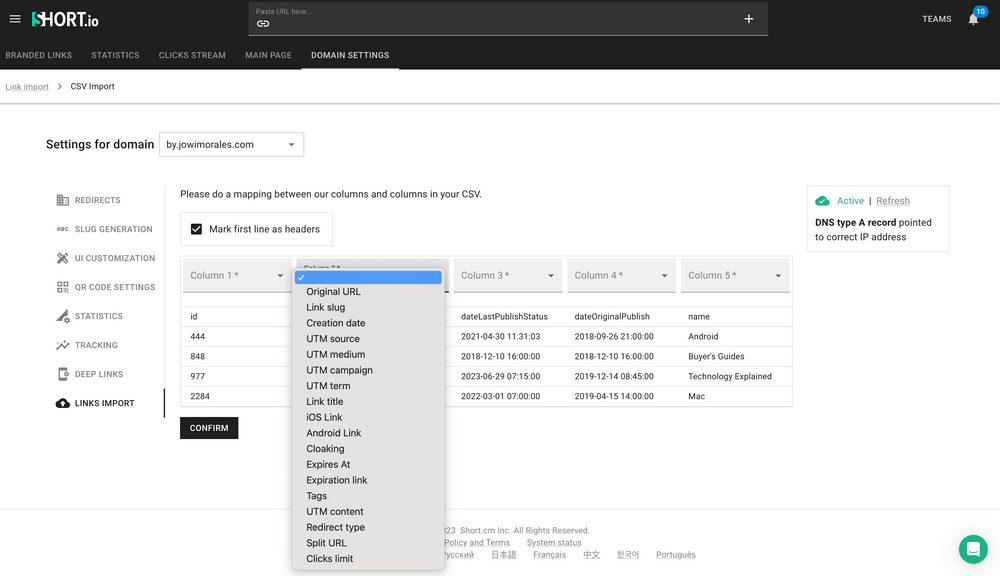Click the Refresh DNS link
Viewport: 1000px width, 576px height.
[x=893, y=200]
